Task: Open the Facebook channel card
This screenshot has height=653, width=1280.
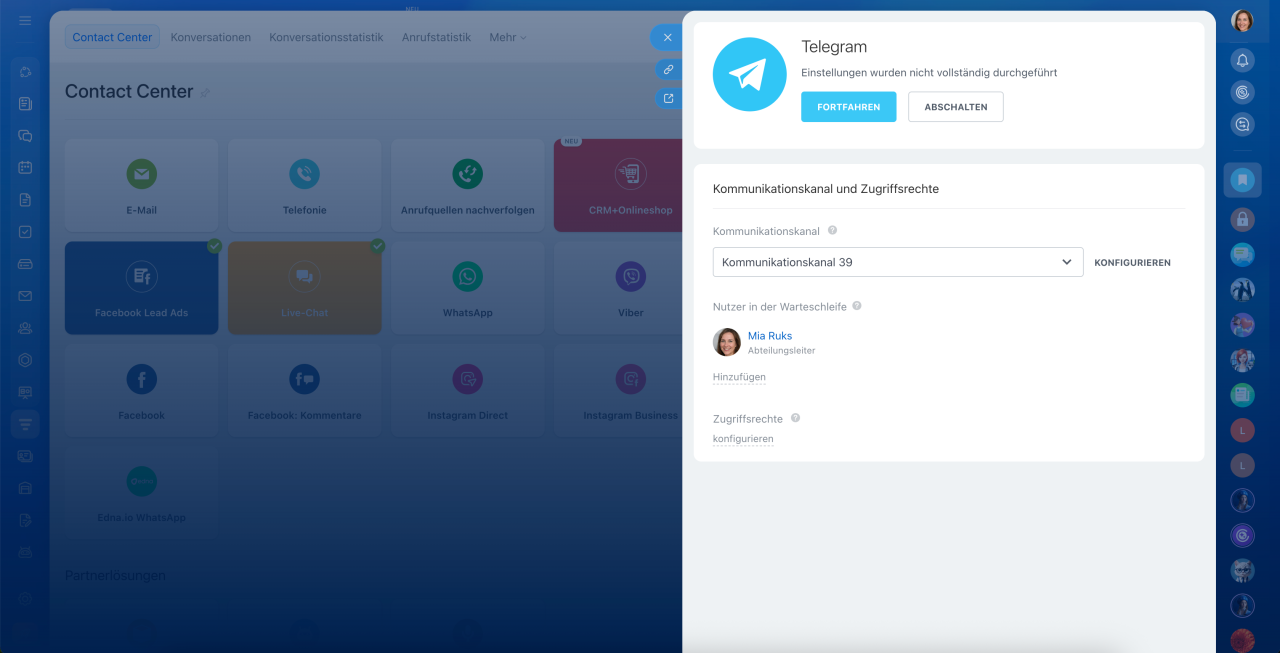Action: 141,390
